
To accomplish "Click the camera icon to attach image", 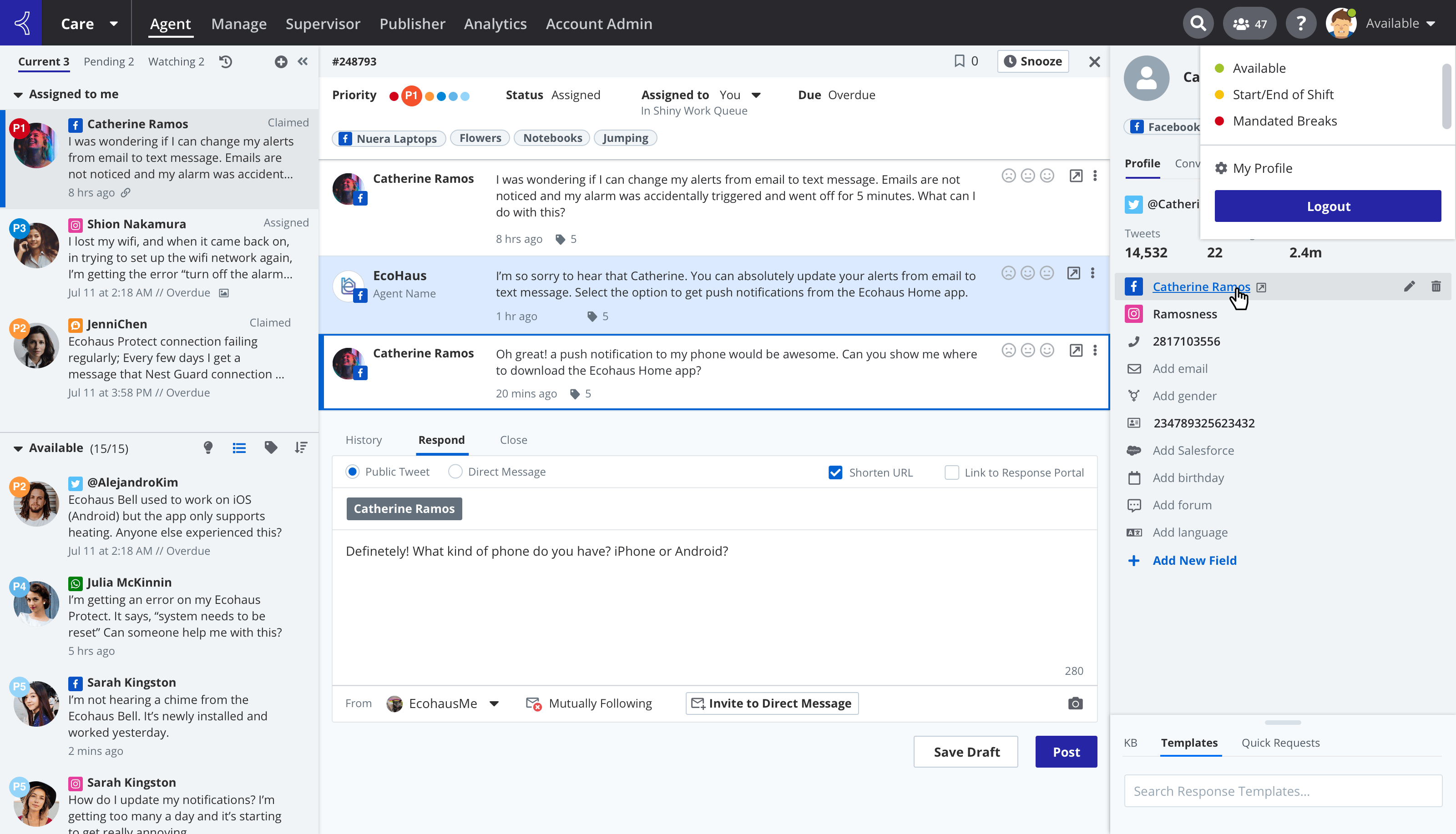I will click(1075, 703).
